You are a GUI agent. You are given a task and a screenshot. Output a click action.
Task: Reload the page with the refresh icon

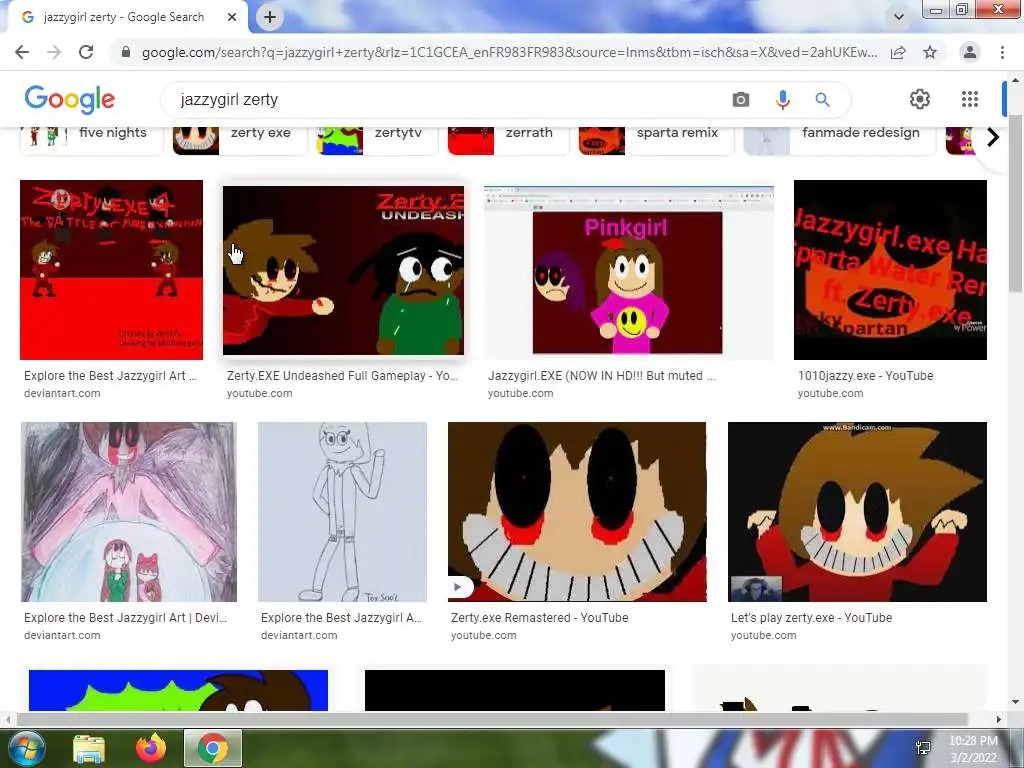(86, 52)
